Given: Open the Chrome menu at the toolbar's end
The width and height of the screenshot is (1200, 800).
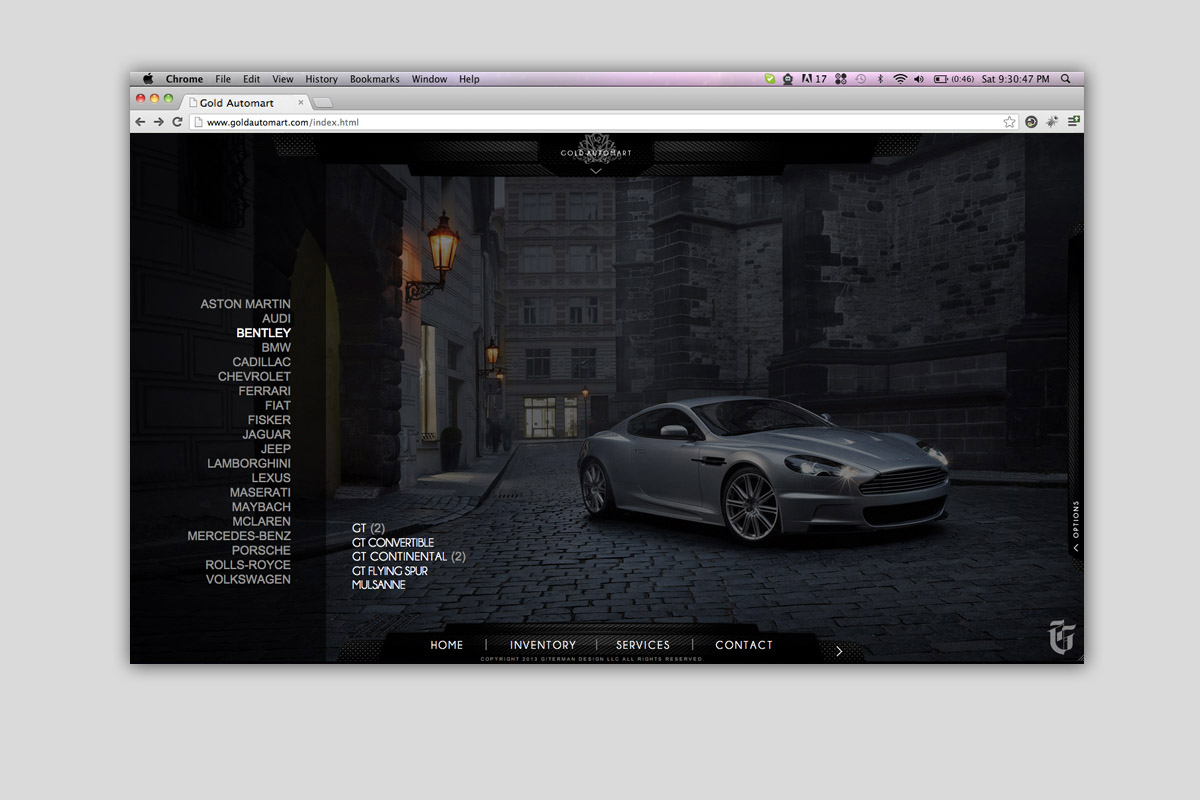Looking at the screenshot, I should pyautogui.click(x=1073, y=122).
